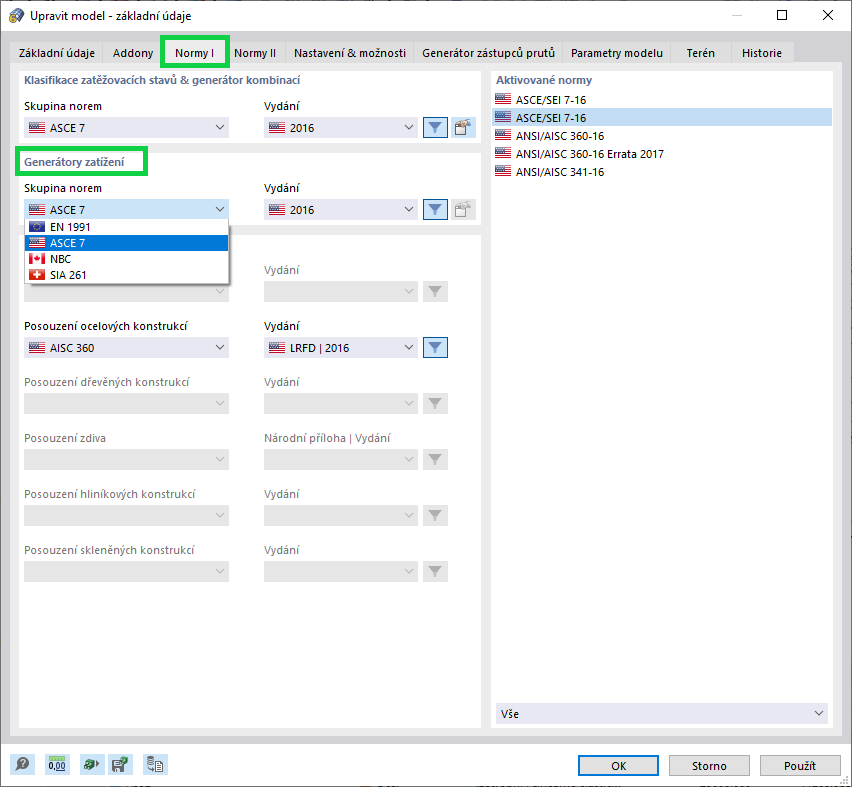Click the save-as-default icon with the green check
Screen dimensions: 852x787
pyautogui.click(x=120, y=765)
